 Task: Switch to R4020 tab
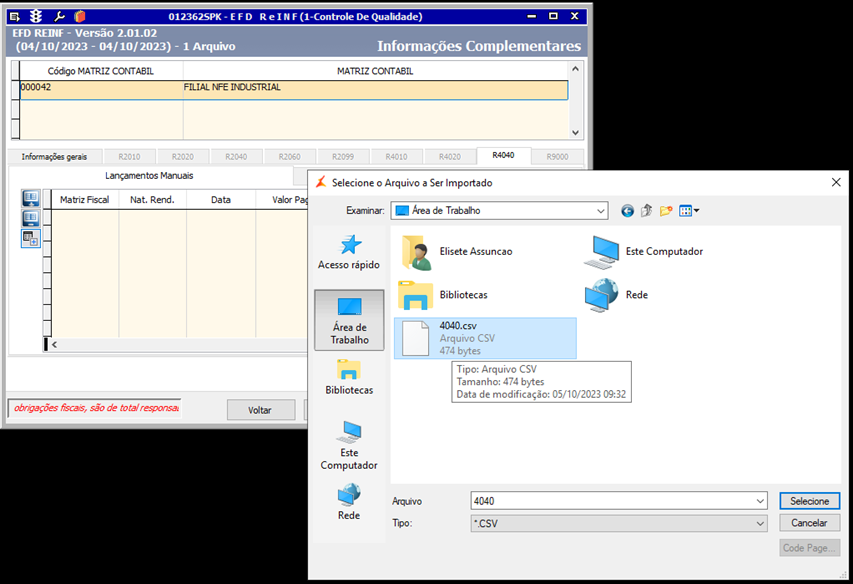point(449,157)
